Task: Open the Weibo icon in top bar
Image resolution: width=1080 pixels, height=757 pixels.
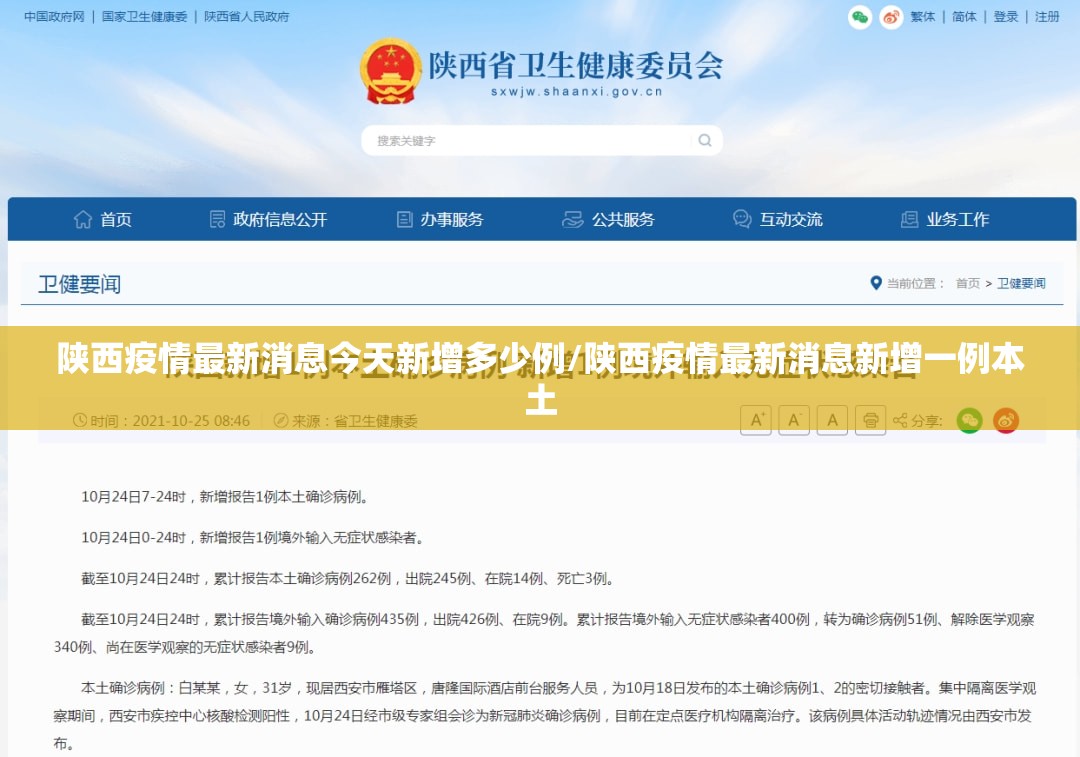Action: 891,17
